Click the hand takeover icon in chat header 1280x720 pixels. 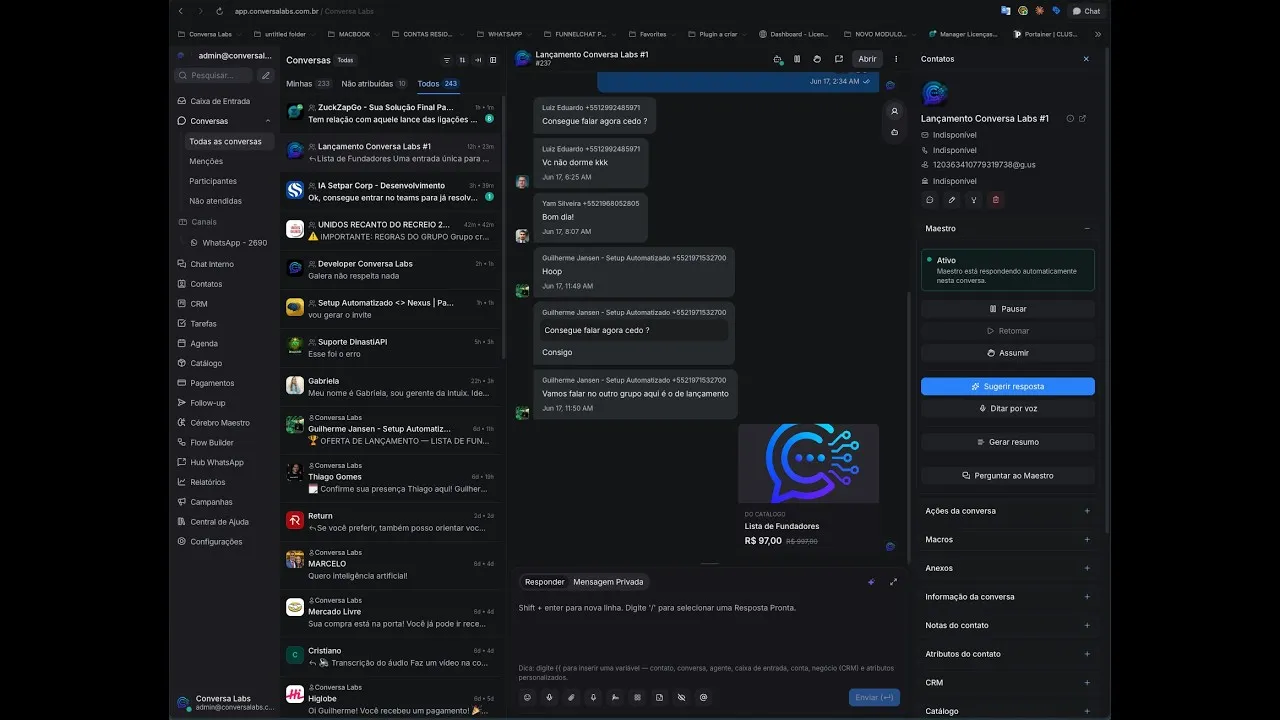[x=817, y=59]
